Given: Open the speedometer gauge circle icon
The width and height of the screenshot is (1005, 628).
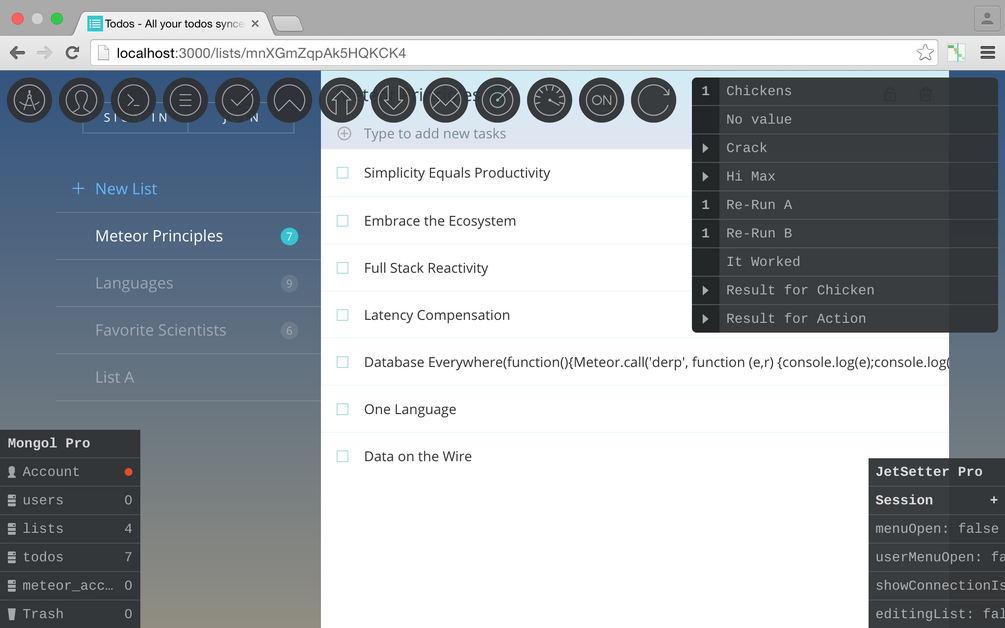Looking at the screenshot, I should 549,100.
